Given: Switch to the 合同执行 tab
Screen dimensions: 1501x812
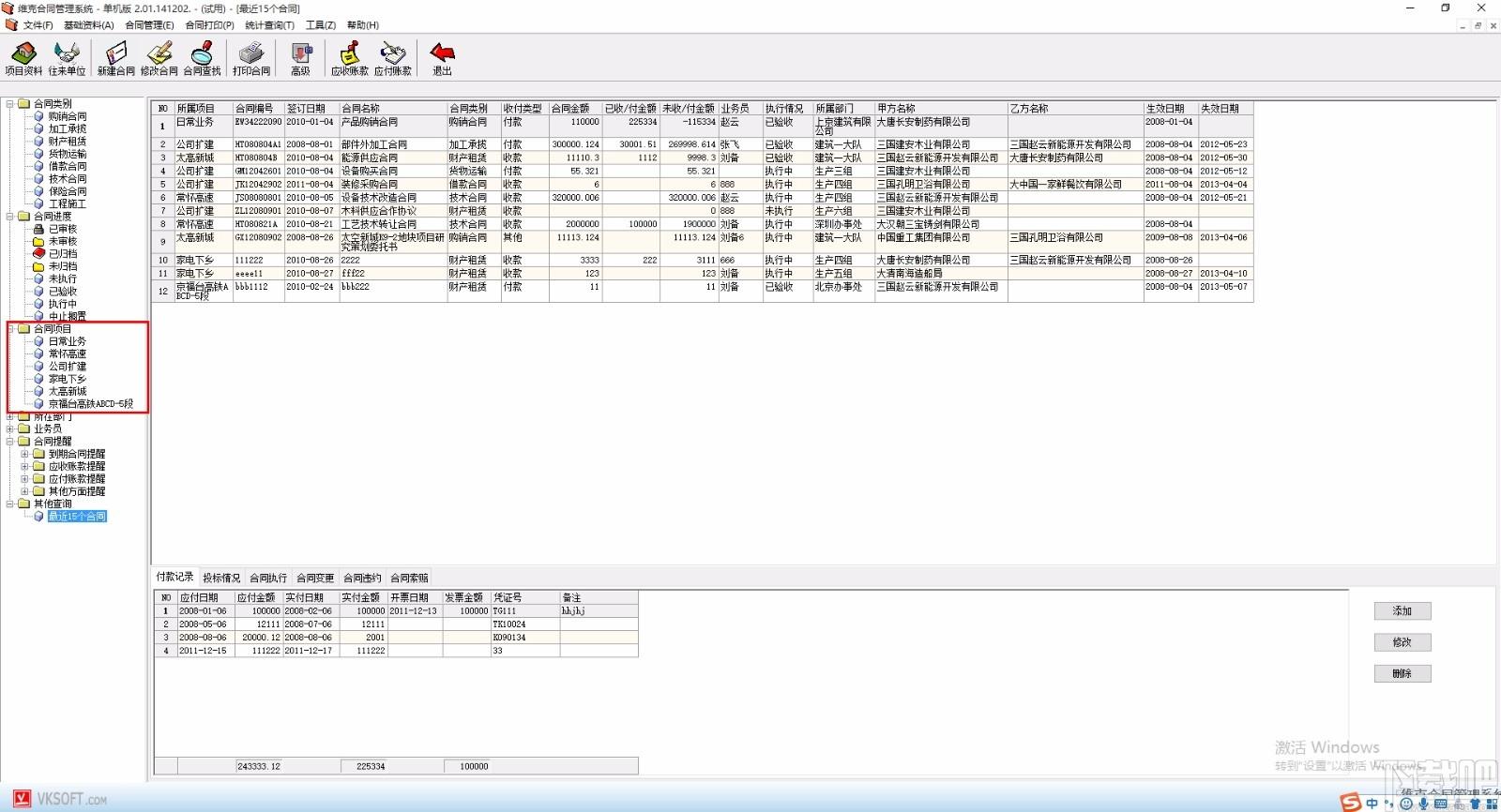Looking at the screenshot, I should pyautogui.click(x=268, y=579).
